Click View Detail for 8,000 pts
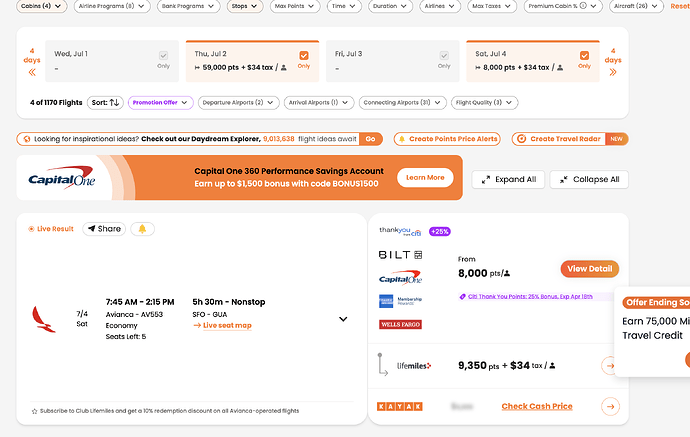 (x=590, y=269)
